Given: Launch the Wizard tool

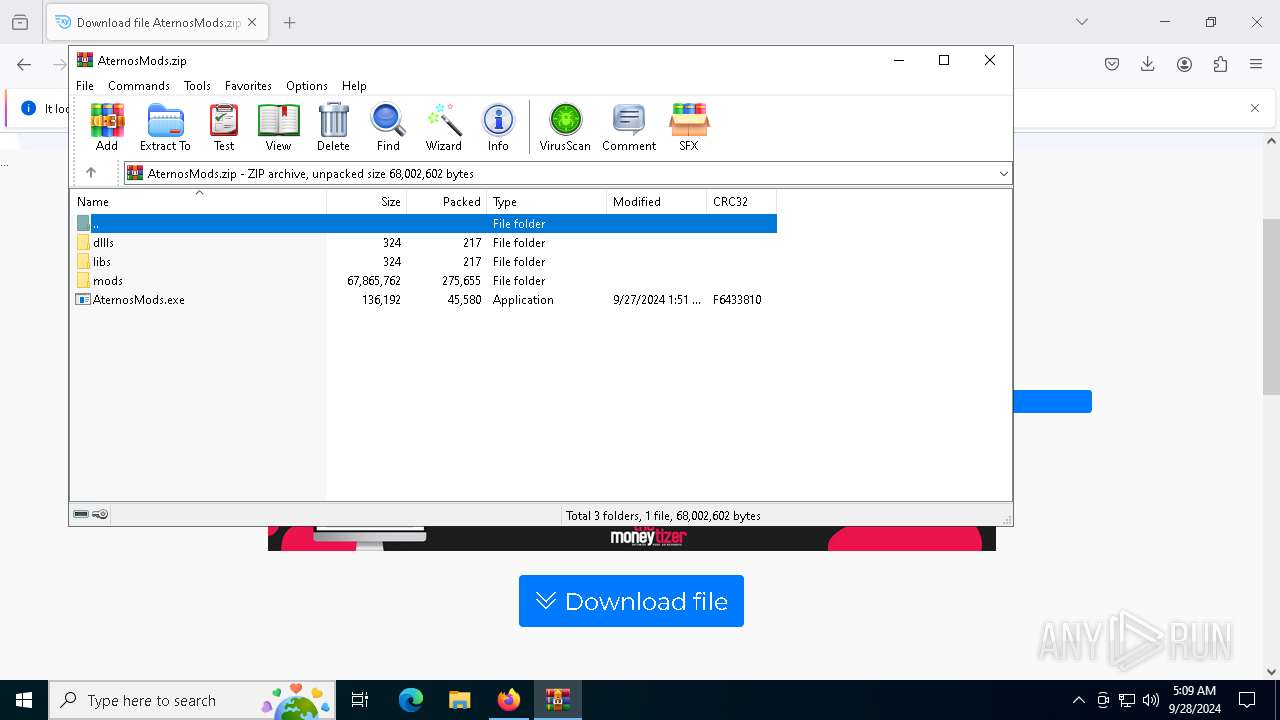Looking at the screenshot, I should (x=443, y=127).
